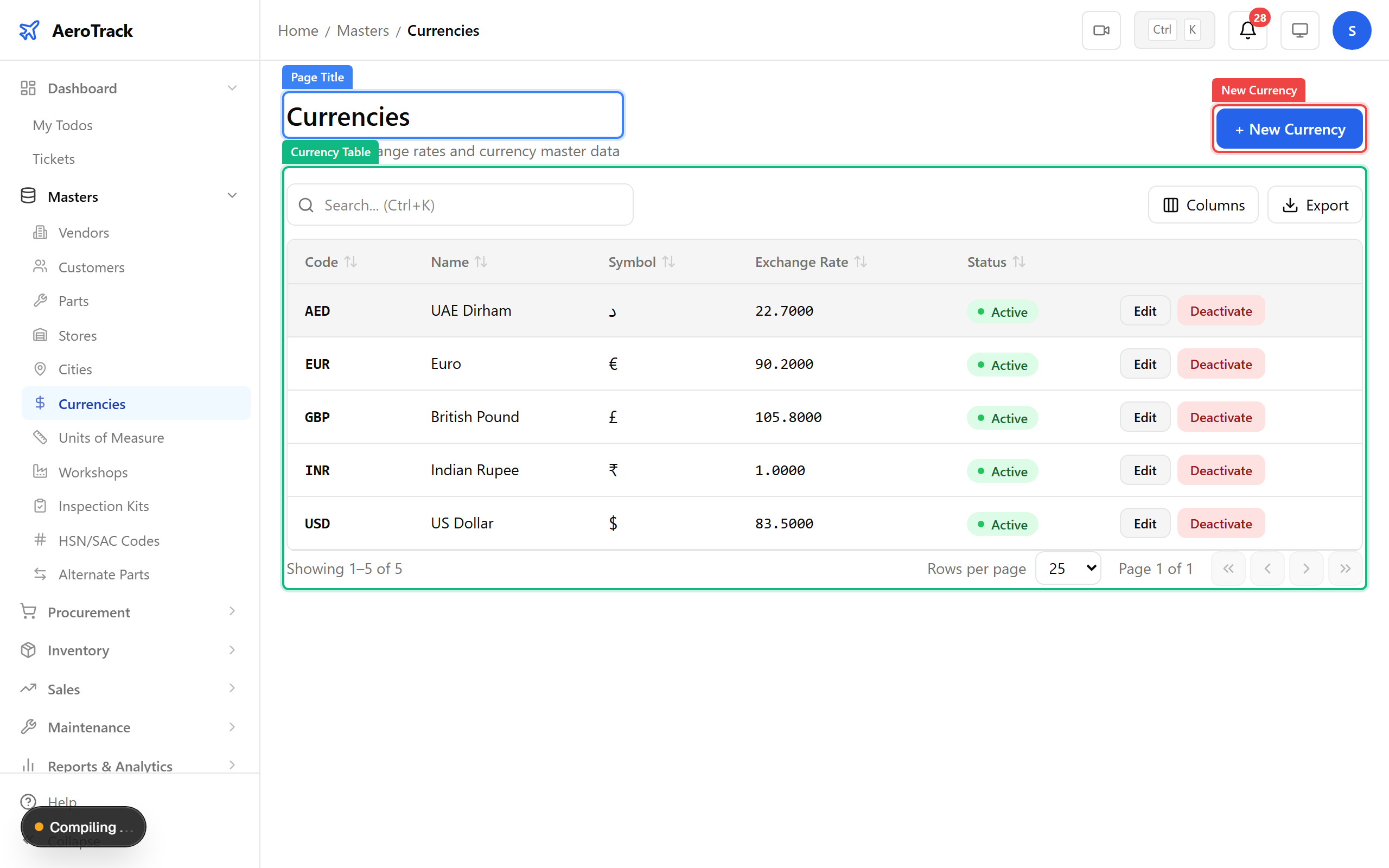The height and width of the screenshot is (868, 1389).
Task: Select the Currencies dollar icon in sidebar
Action: tap(40, 403)
